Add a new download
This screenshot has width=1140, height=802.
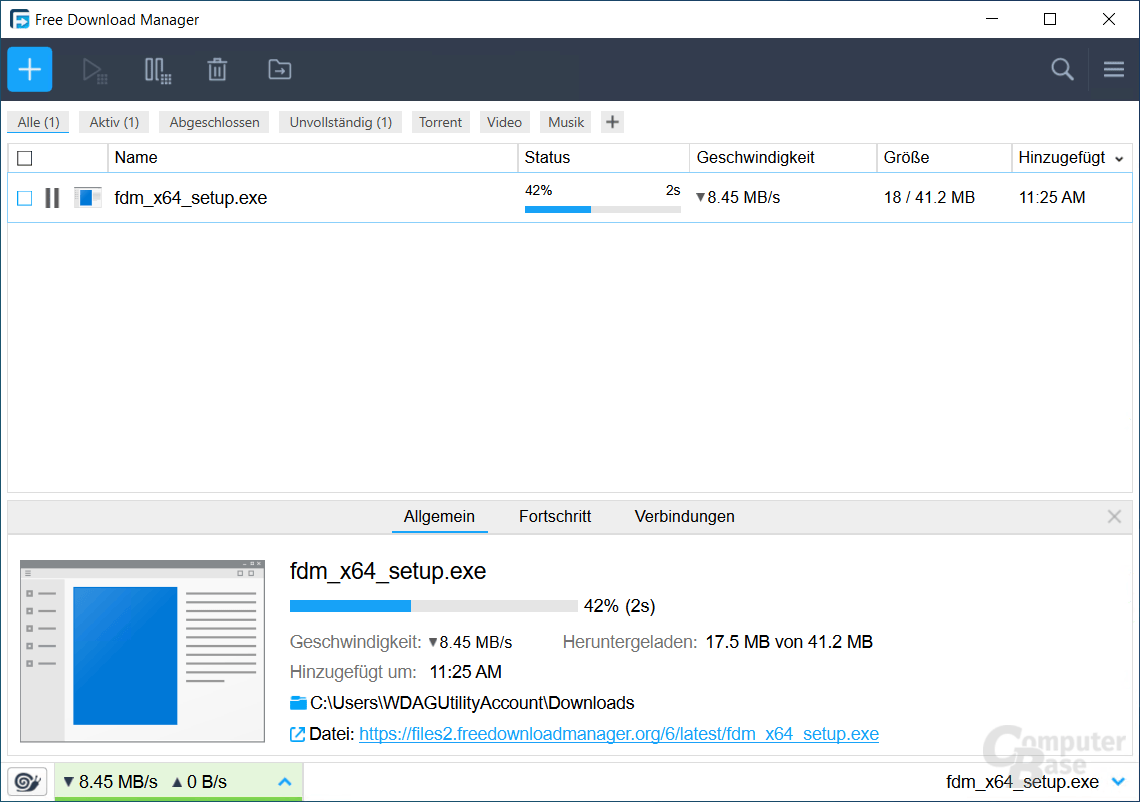(29, 69)
